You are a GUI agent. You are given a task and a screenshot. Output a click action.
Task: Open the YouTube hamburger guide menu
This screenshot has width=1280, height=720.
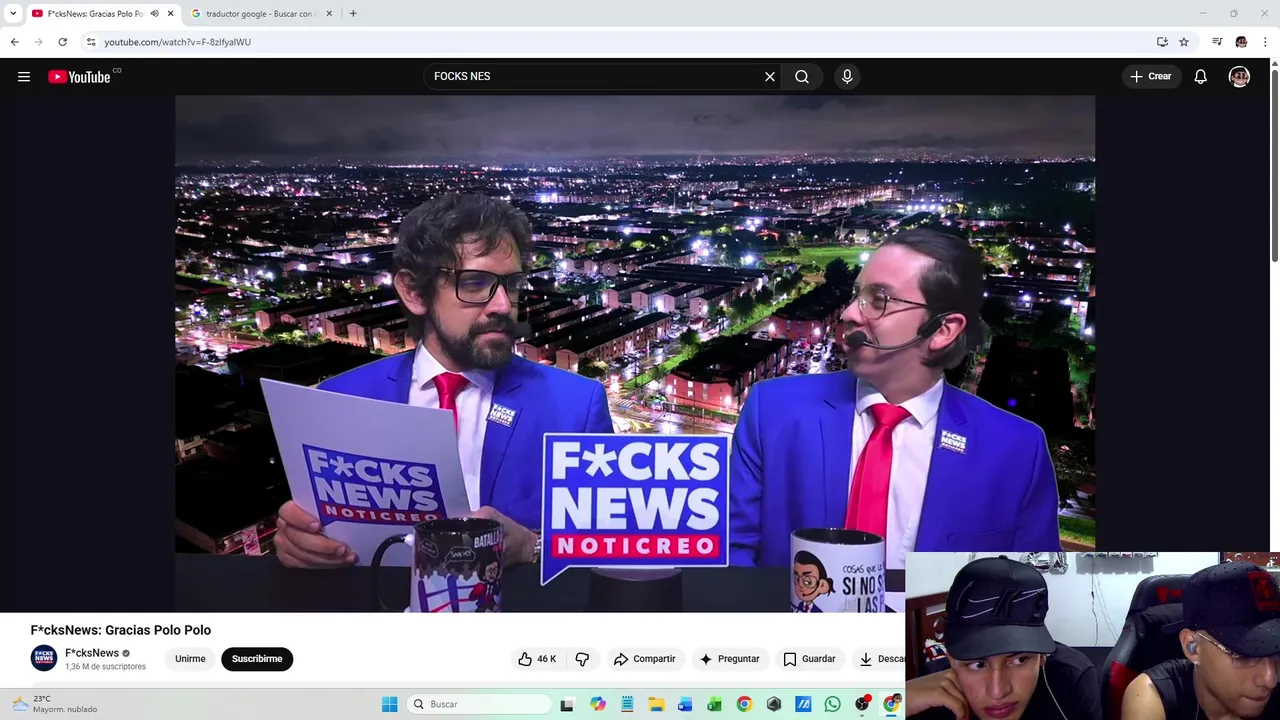[24, 76]
